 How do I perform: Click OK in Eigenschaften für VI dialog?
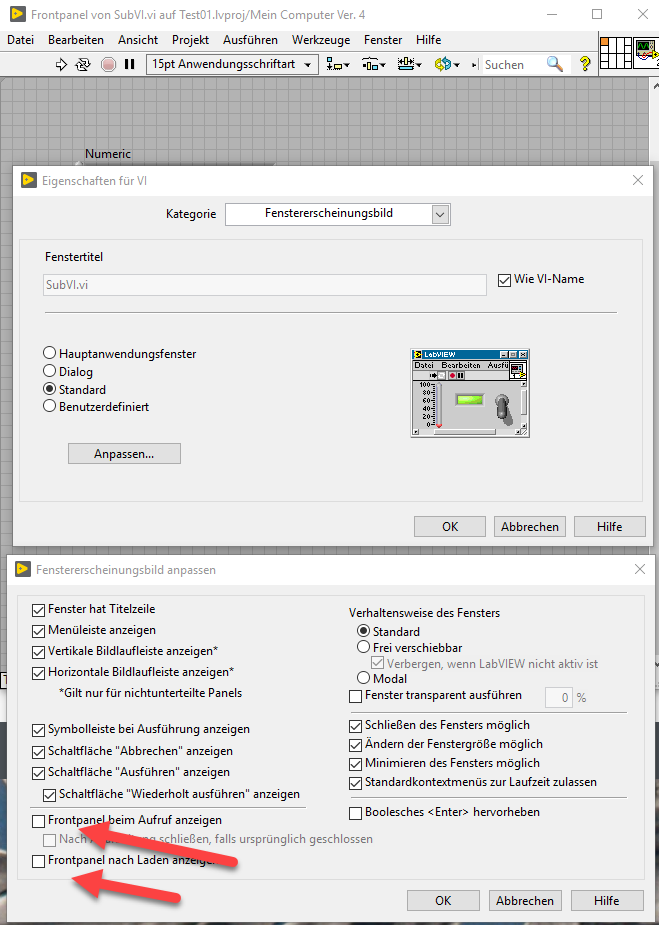(x=450, y=526)
